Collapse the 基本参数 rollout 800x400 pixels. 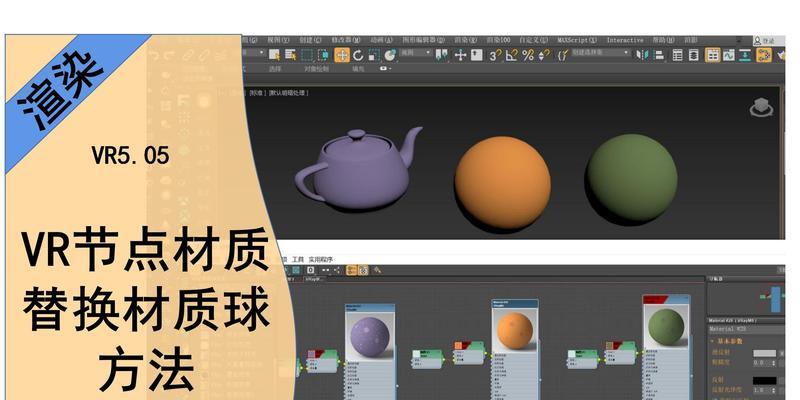point(729,340)
